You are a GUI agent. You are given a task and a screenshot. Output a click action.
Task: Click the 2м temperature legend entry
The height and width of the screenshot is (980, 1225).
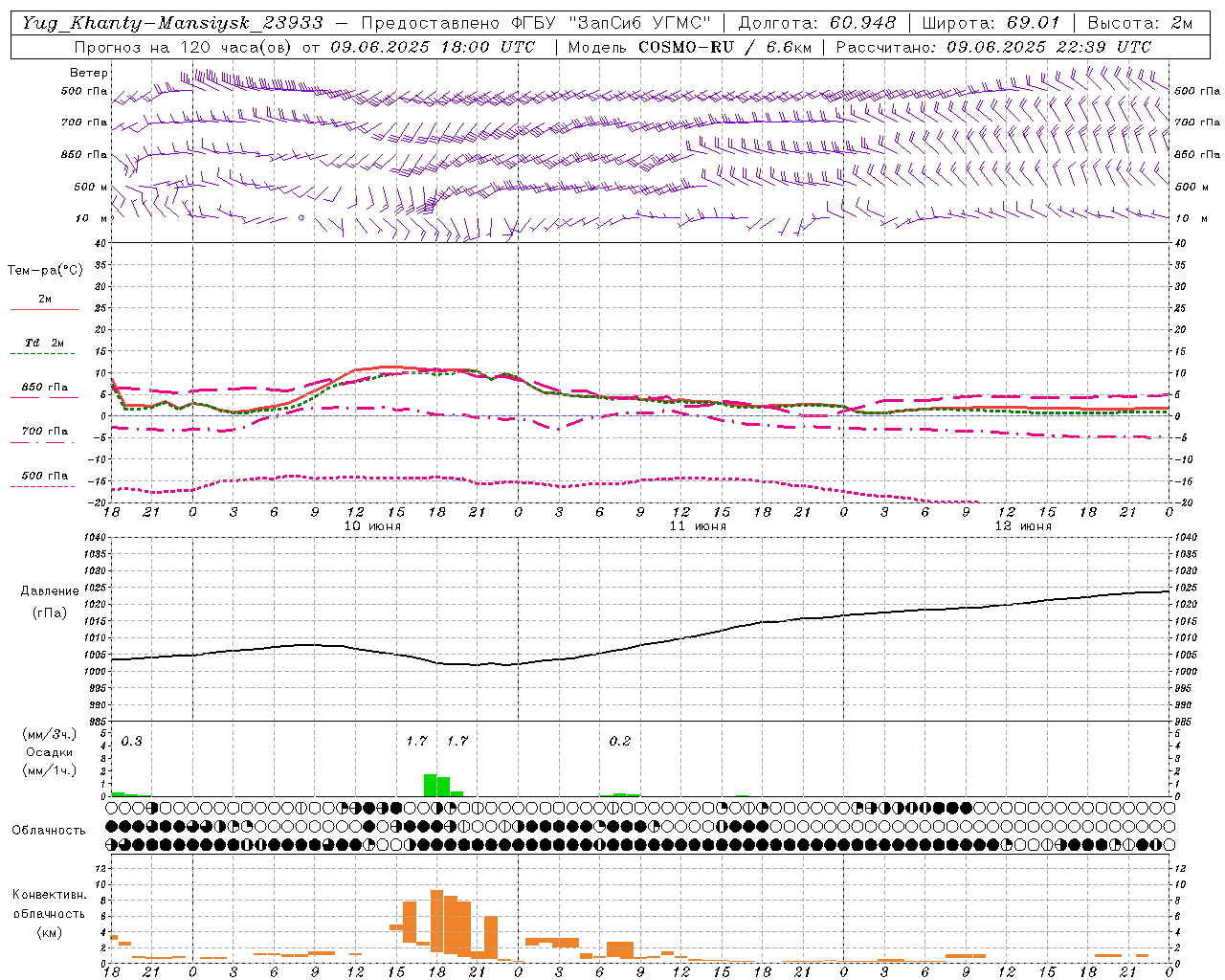[x=45, y=300]
